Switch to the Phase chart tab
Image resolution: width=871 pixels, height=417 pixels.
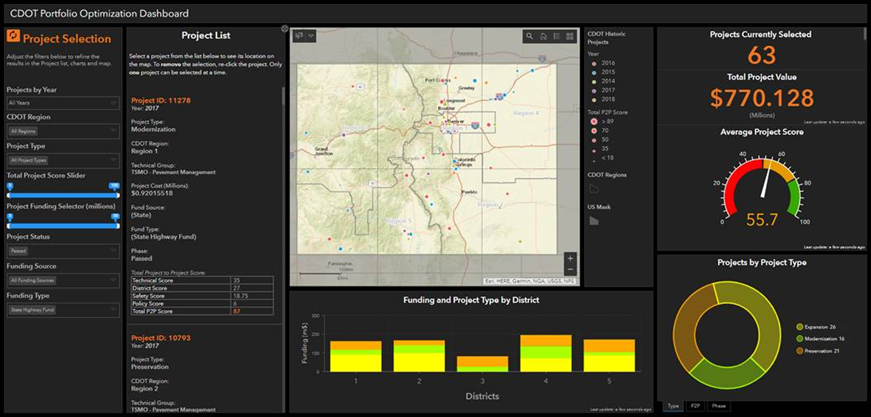[718, 406]
